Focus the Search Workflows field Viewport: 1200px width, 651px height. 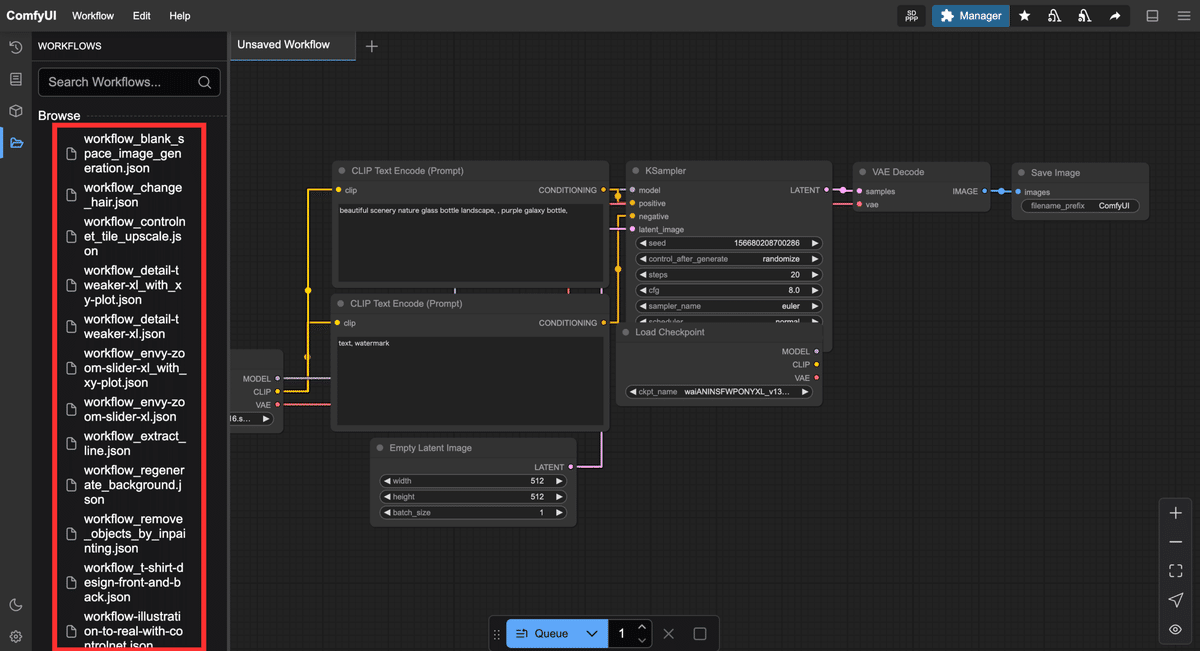pos(130,82)
